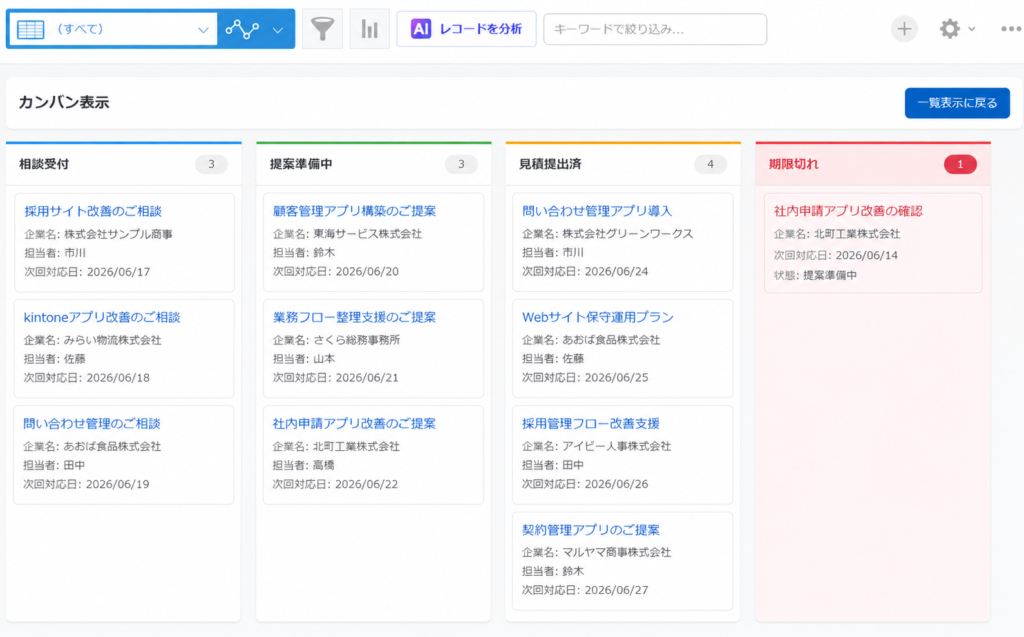Click the count badge of 提案準備中 column
The height and width of the screenshot is (637, 1024).
[x=461, y=164]
